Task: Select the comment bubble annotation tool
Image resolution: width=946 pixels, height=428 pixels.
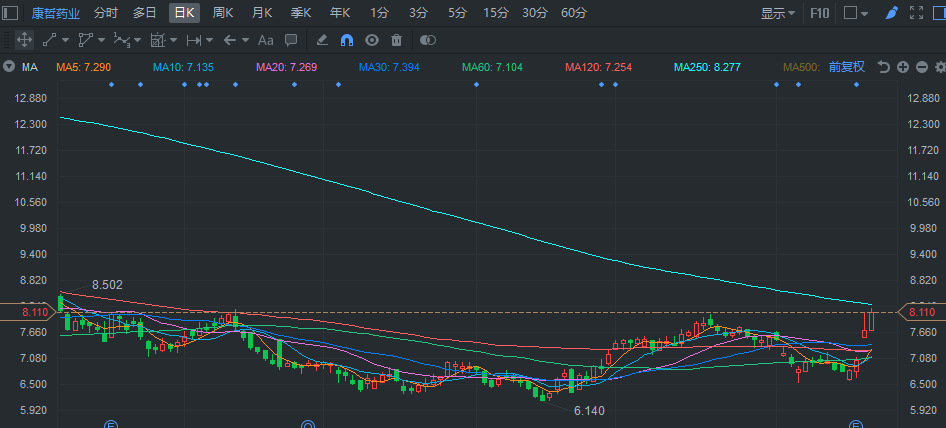Action: [291, 40]
